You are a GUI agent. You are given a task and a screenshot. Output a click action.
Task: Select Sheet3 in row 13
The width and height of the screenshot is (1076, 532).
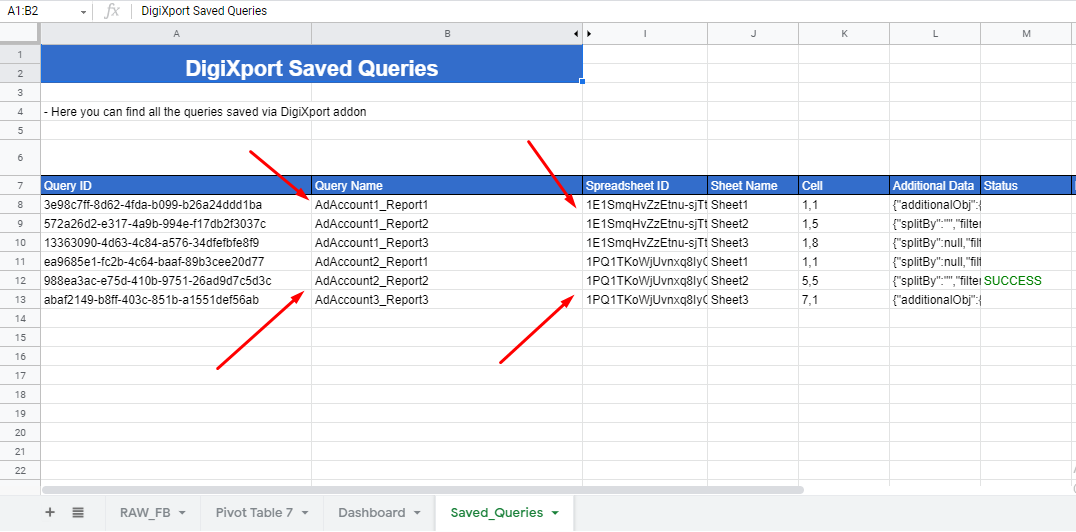pyautogui.click(x=753, y=299)
